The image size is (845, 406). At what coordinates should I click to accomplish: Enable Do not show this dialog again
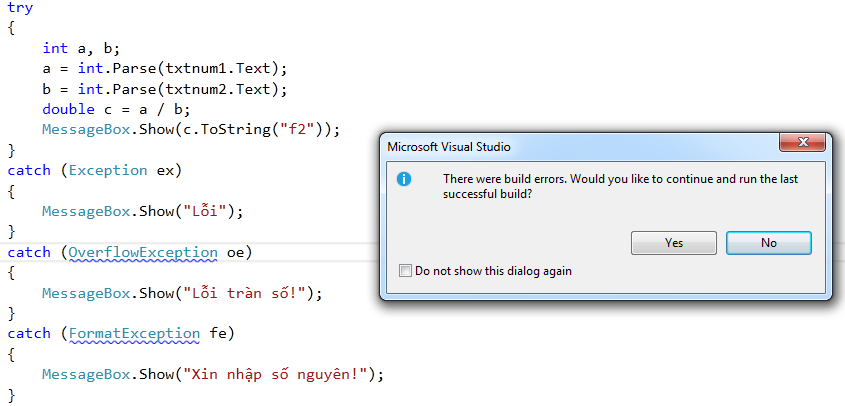pos(405,271)
